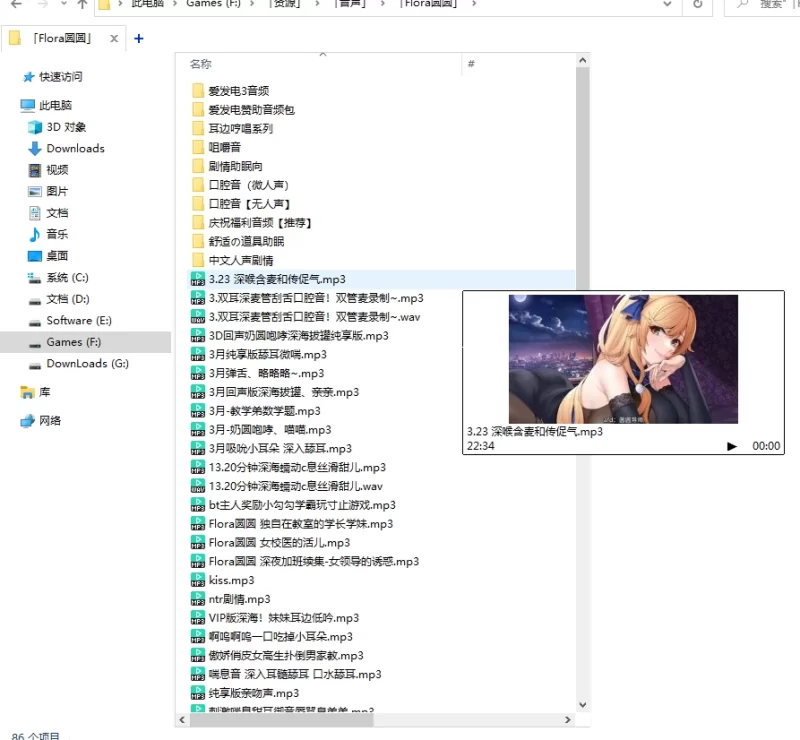This screenshot has height=740, width=800.
Task: Select the 系统 (C:) drive icon
Action: [x=35, y=277]
